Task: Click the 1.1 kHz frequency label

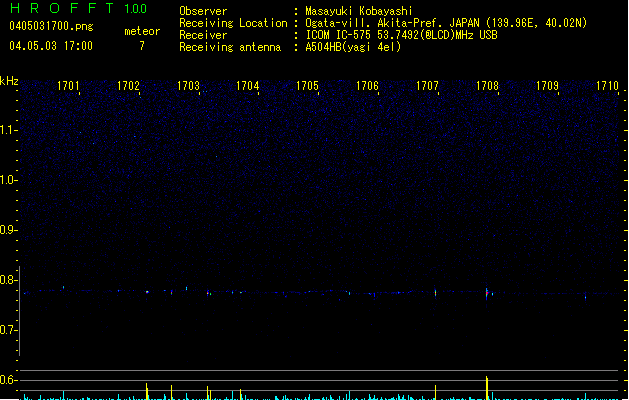Action: (x=7, y=130)
